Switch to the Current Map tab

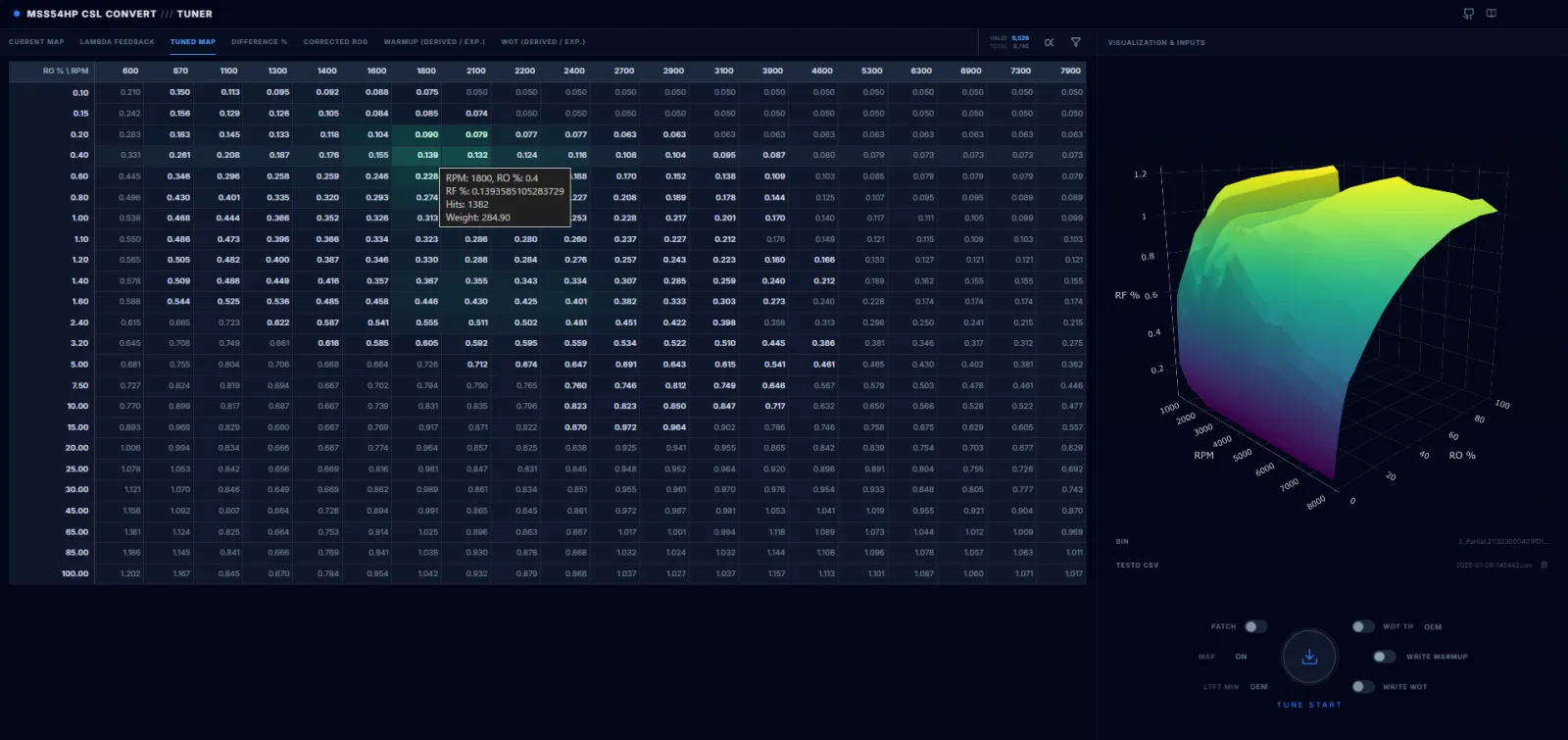[36, 42]
